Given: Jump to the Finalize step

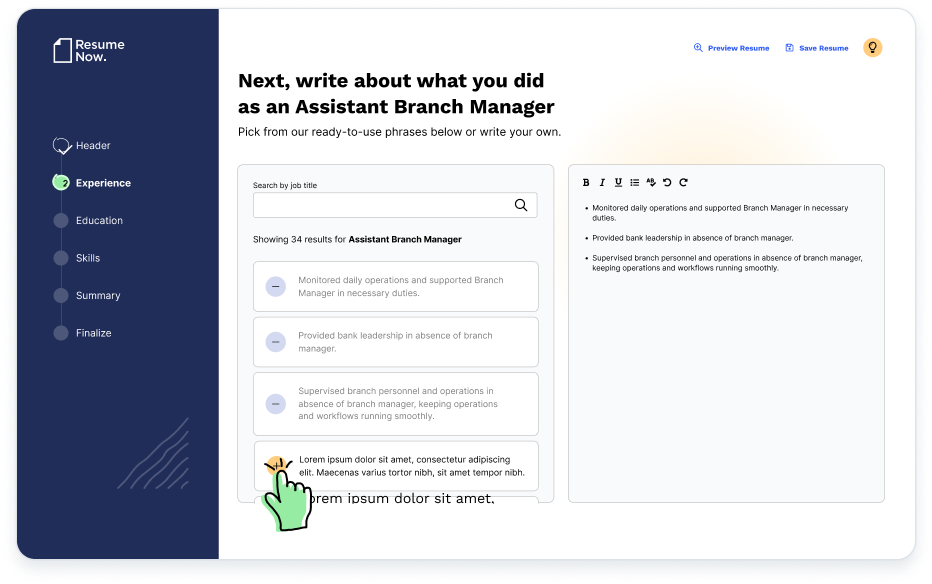Looking at the screenshot, I should point(93,333).
